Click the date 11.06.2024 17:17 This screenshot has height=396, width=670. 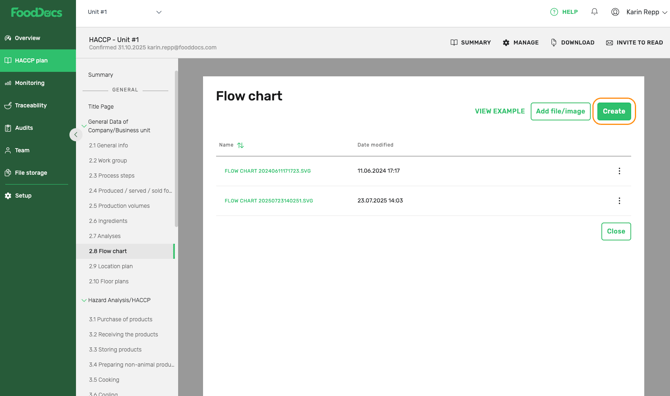pyautogui.click(x=379, y=171)
